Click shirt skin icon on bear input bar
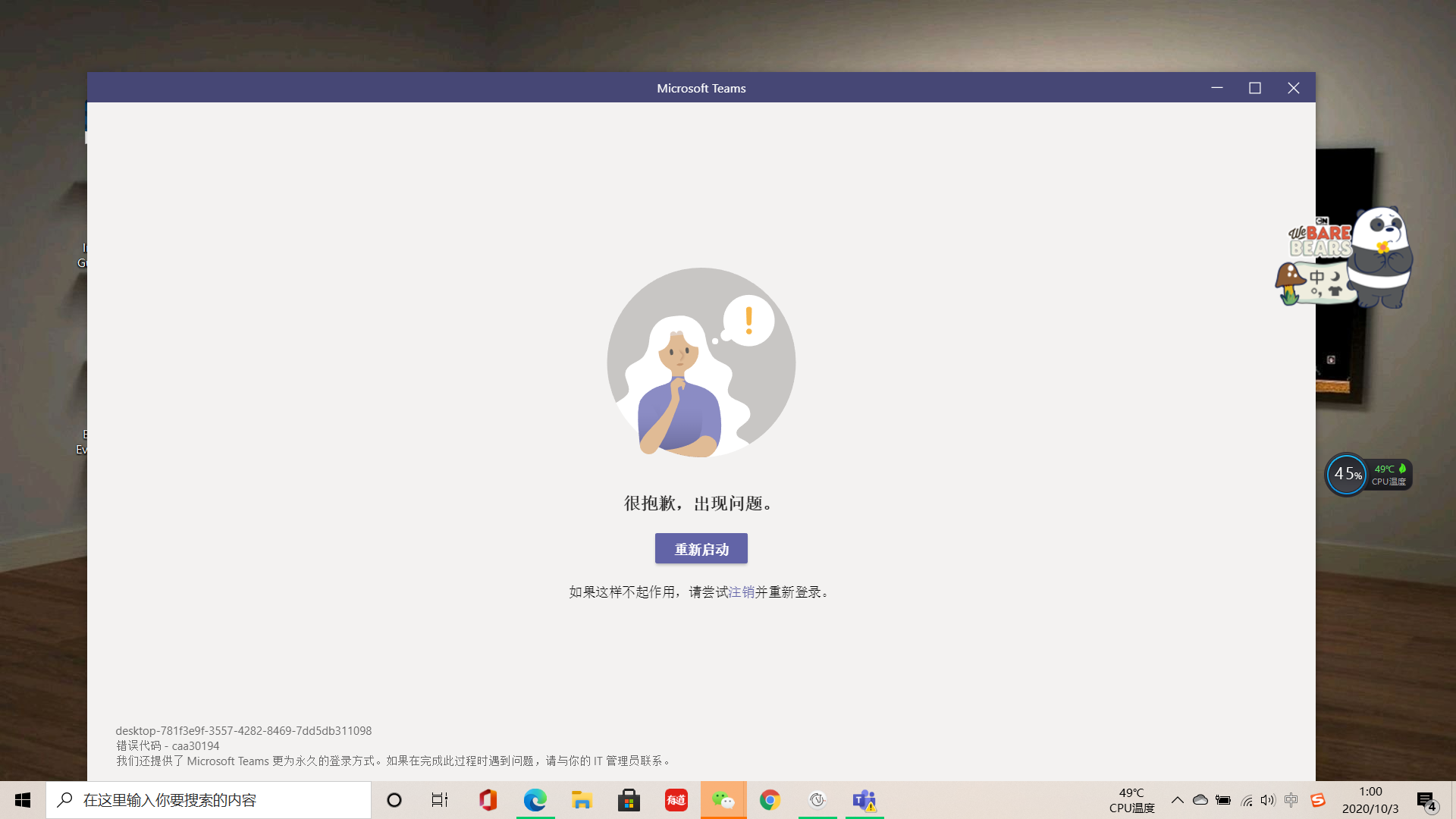The width and height of the screenshot is (1456, 819). coord(1335,290)
